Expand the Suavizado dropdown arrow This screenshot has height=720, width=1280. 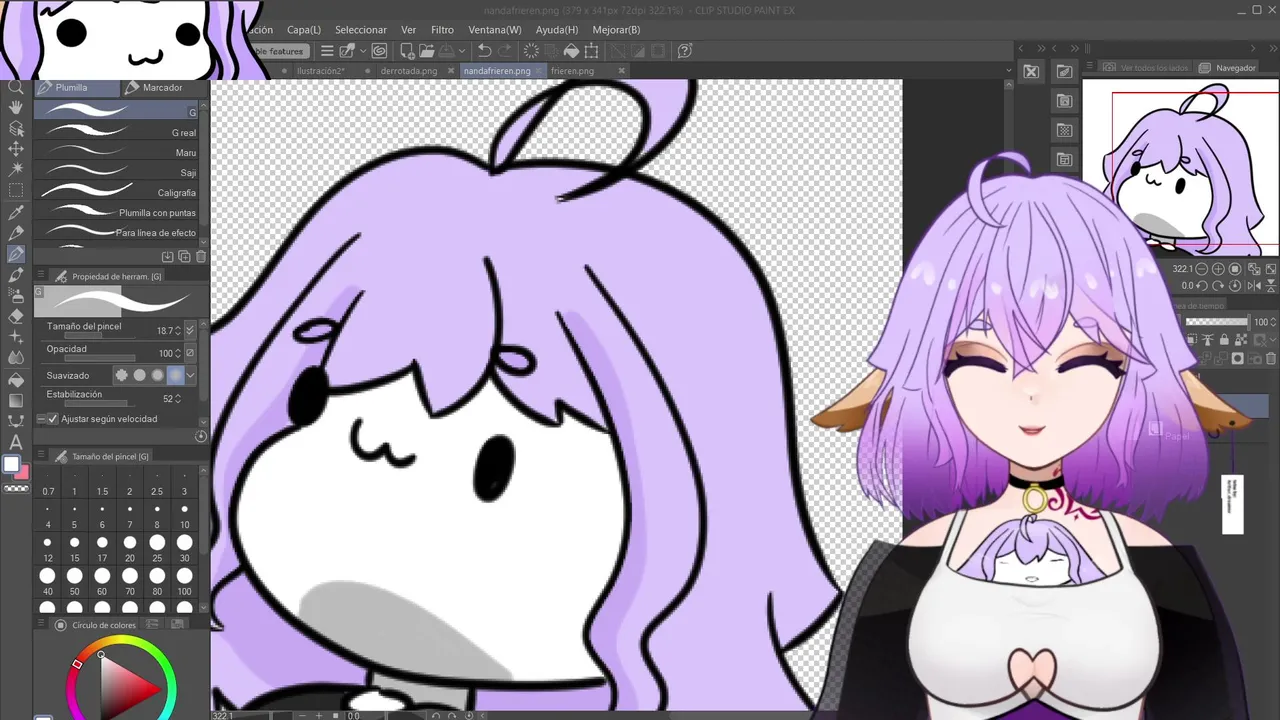tap(190, 375)
